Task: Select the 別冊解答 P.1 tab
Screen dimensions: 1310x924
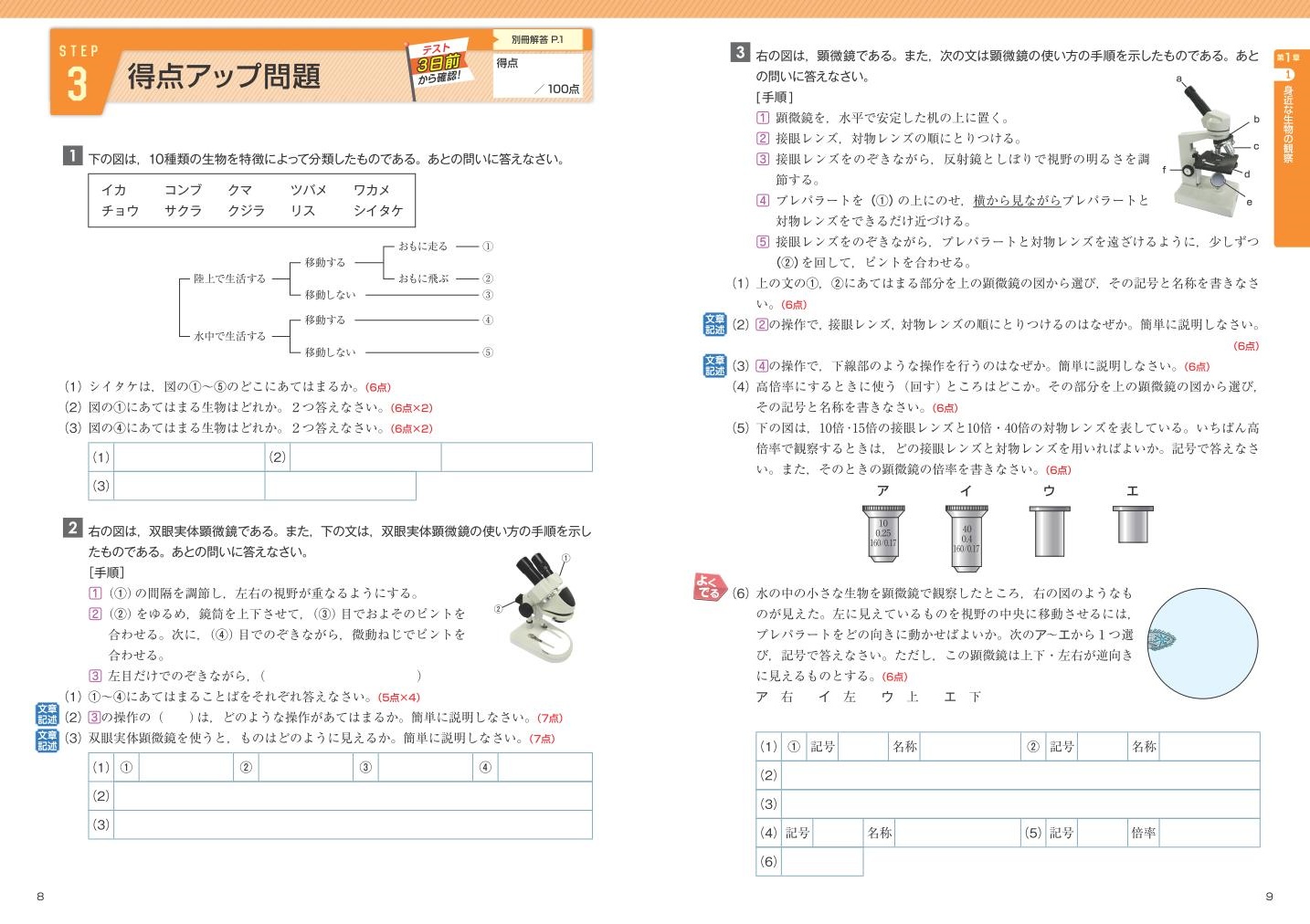Action: 537,39
